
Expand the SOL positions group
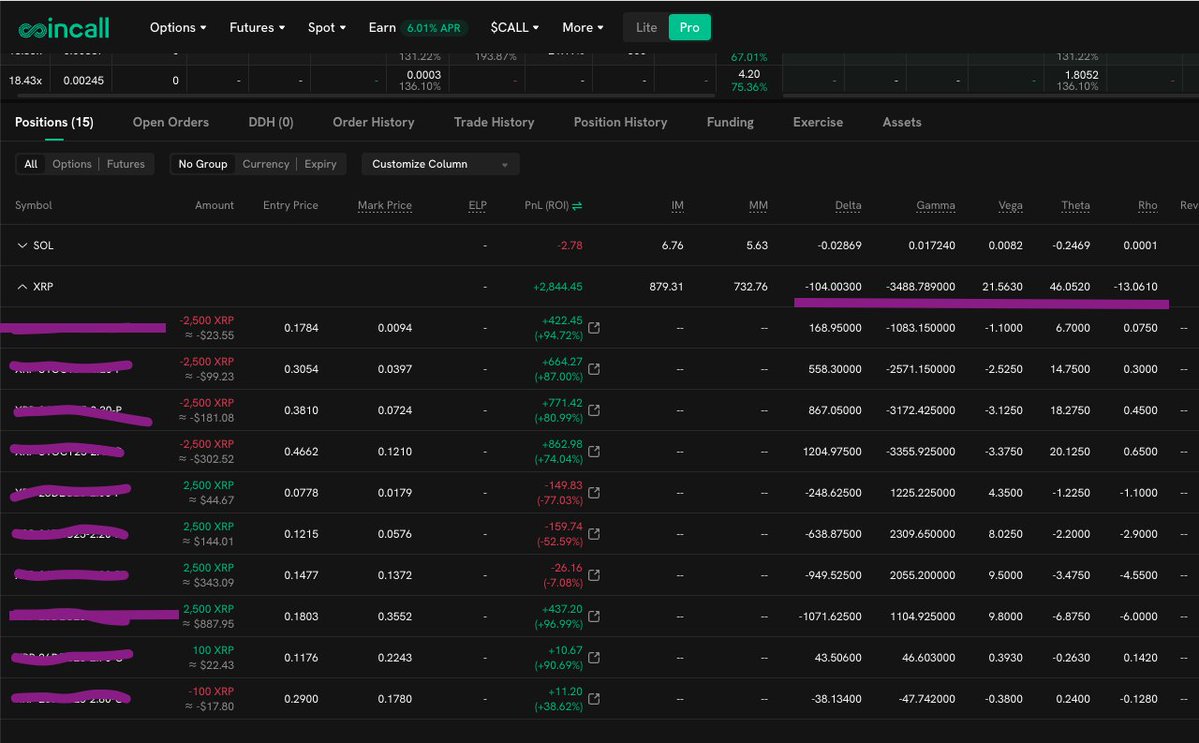coord(23,246)
